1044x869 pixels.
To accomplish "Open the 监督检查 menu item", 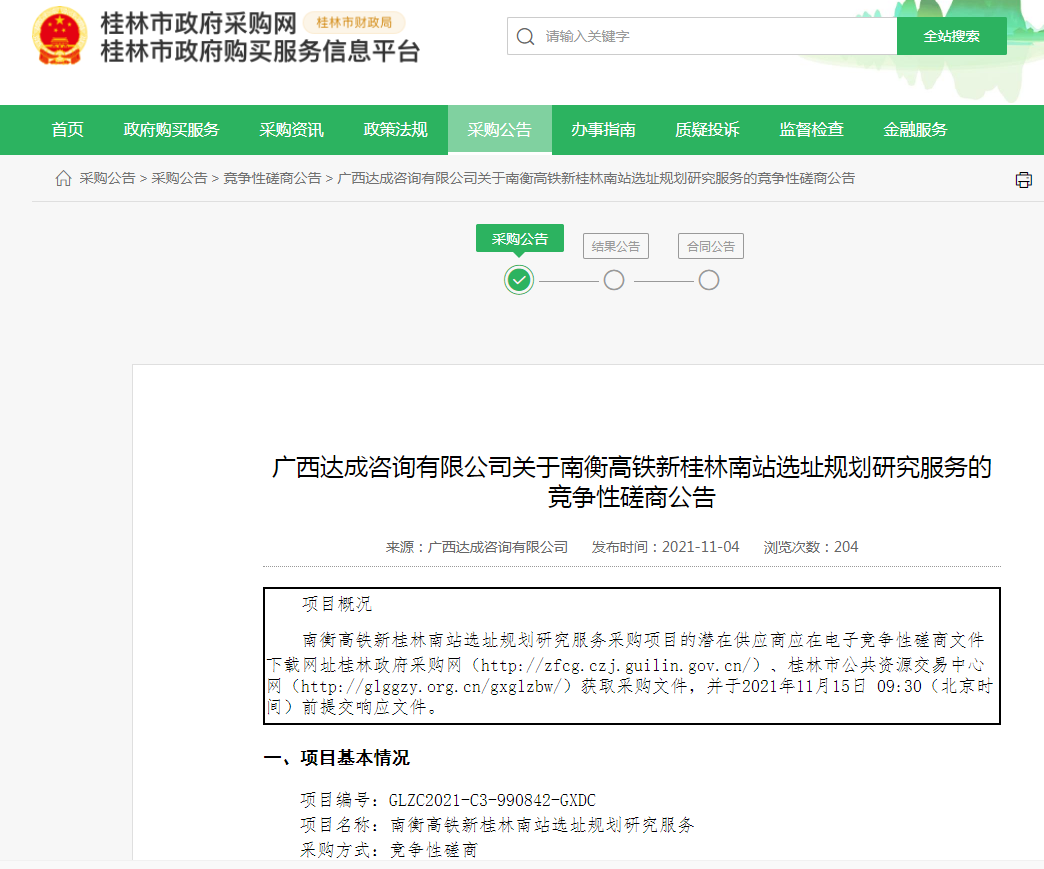I will (x=812, y=130).
